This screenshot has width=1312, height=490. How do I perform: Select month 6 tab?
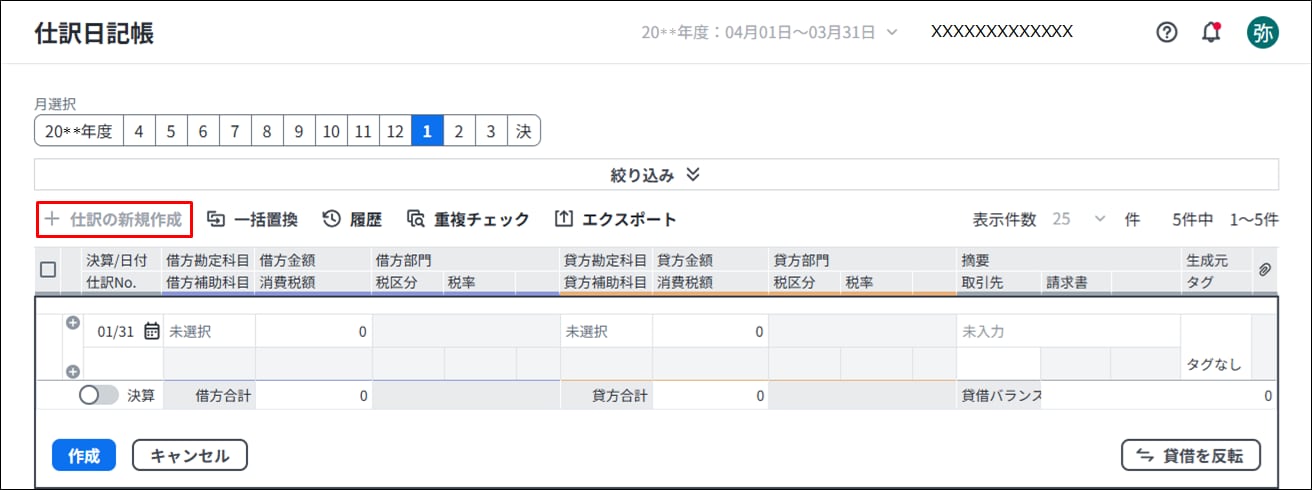[x=203, y=131]
